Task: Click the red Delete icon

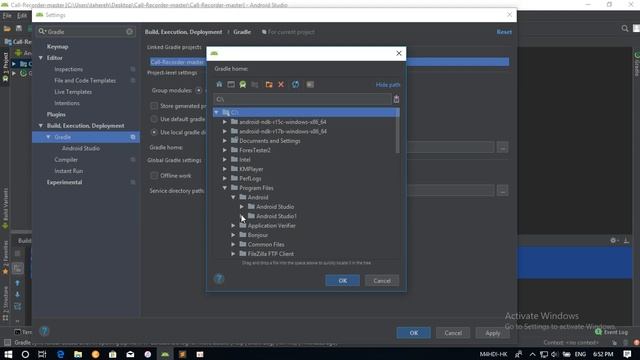Action: pos(281,84)
